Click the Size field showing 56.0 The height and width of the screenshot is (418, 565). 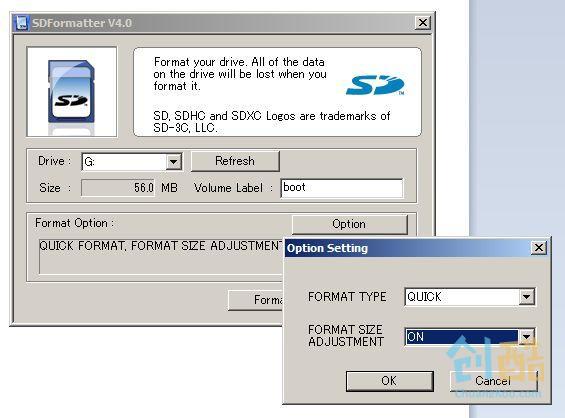118,188
